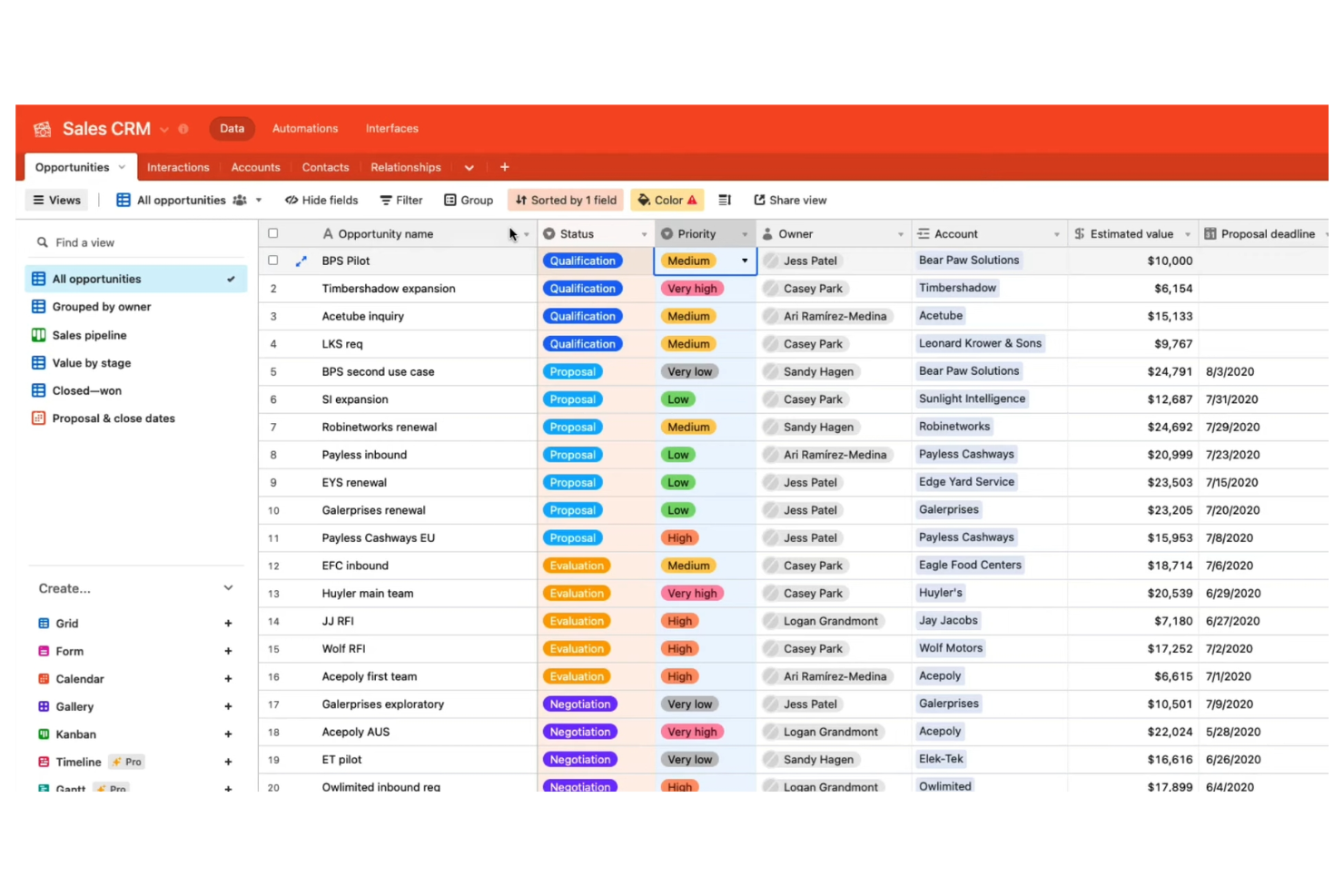This screenshot has height=896, width=1344.
Task: Toggle the Views sidebar
Action: pyautogui.click(x=56, y=200)
